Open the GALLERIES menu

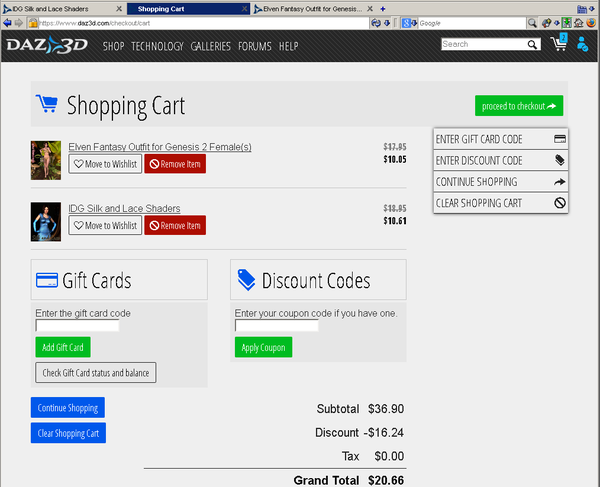point(210,46)
